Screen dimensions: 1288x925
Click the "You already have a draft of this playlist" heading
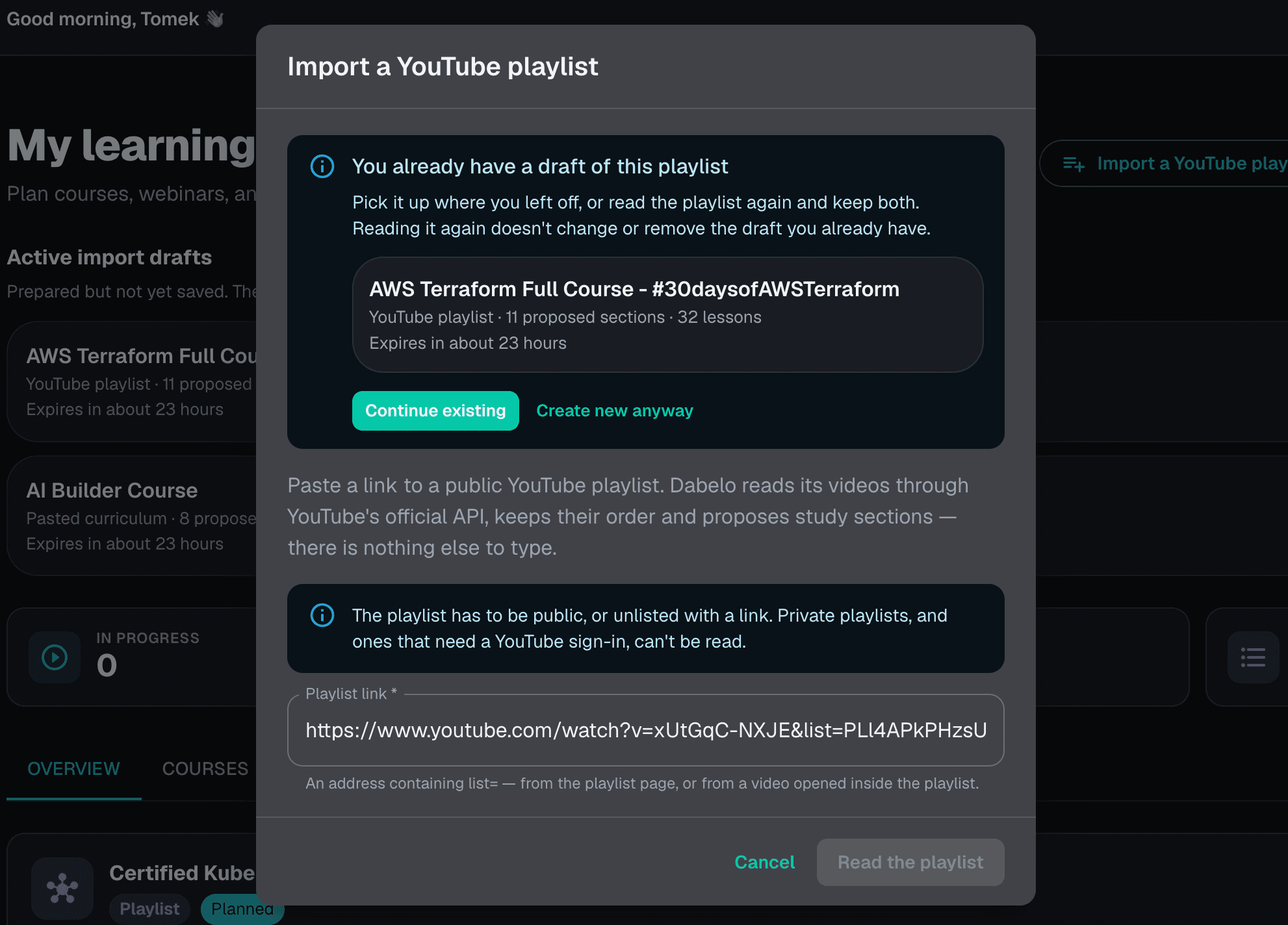tap(540, 166)
